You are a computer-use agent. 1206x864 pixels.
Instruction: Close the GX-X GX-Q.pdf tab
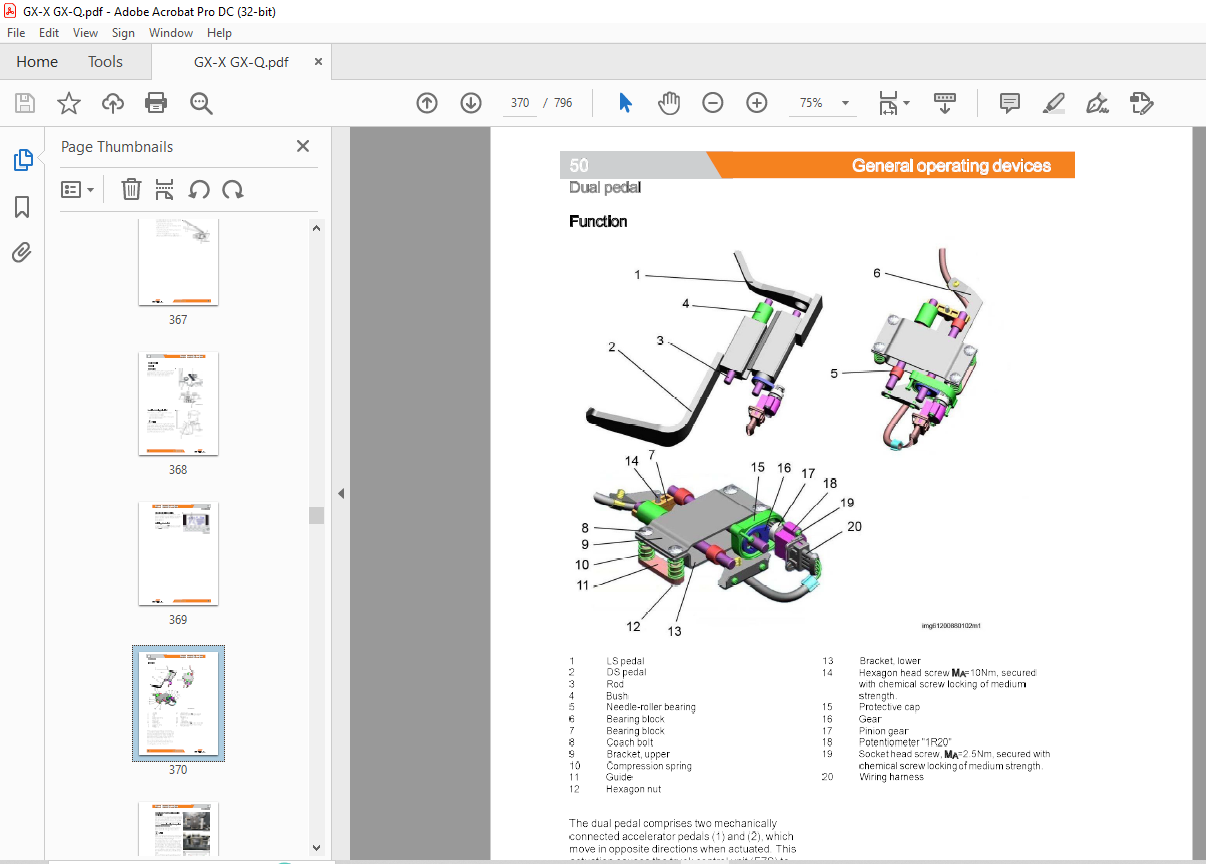(318, 62)
